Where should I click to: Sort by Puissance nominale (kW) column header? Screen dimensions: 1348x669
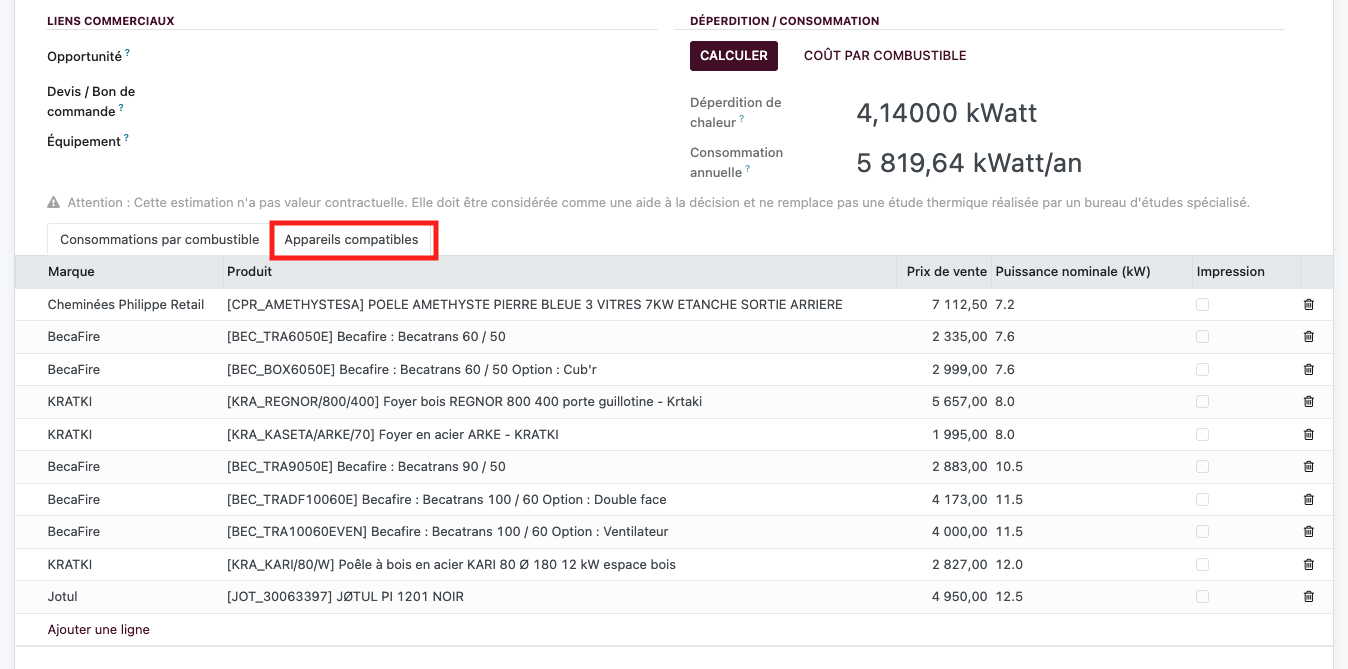[x=1092, y=272]
